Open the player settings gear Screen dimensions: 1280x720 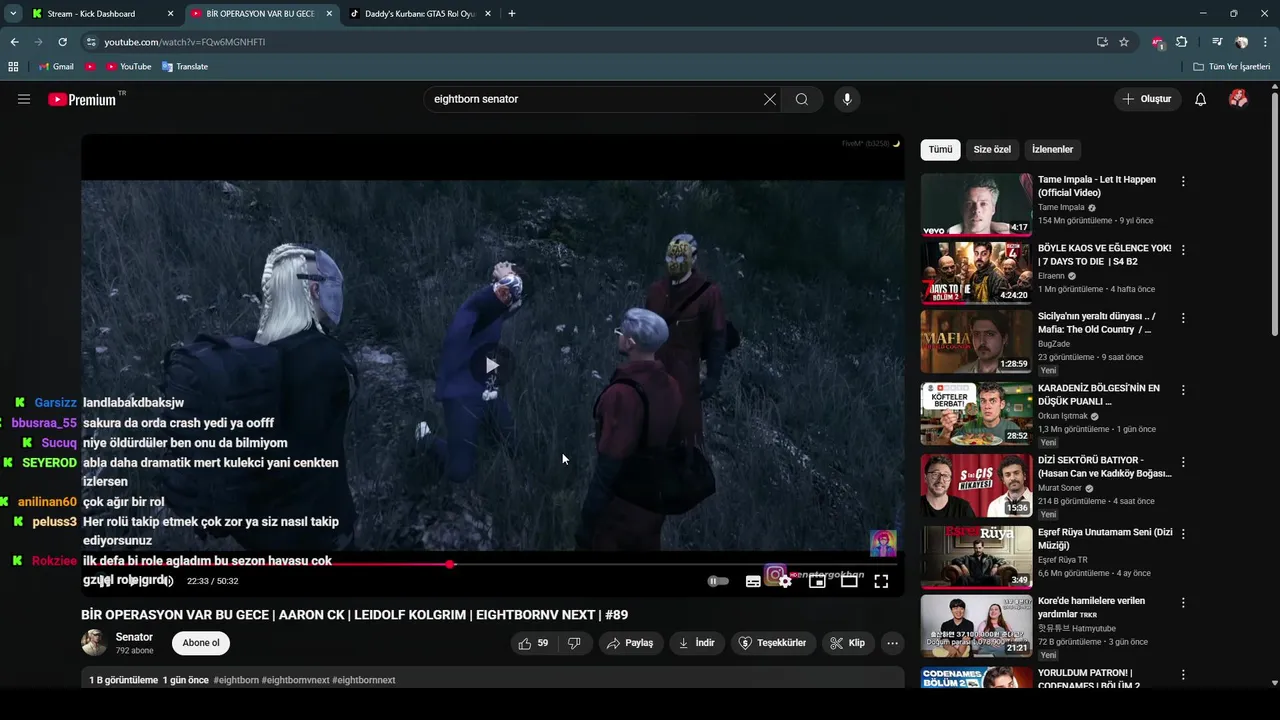click(786, 581)
